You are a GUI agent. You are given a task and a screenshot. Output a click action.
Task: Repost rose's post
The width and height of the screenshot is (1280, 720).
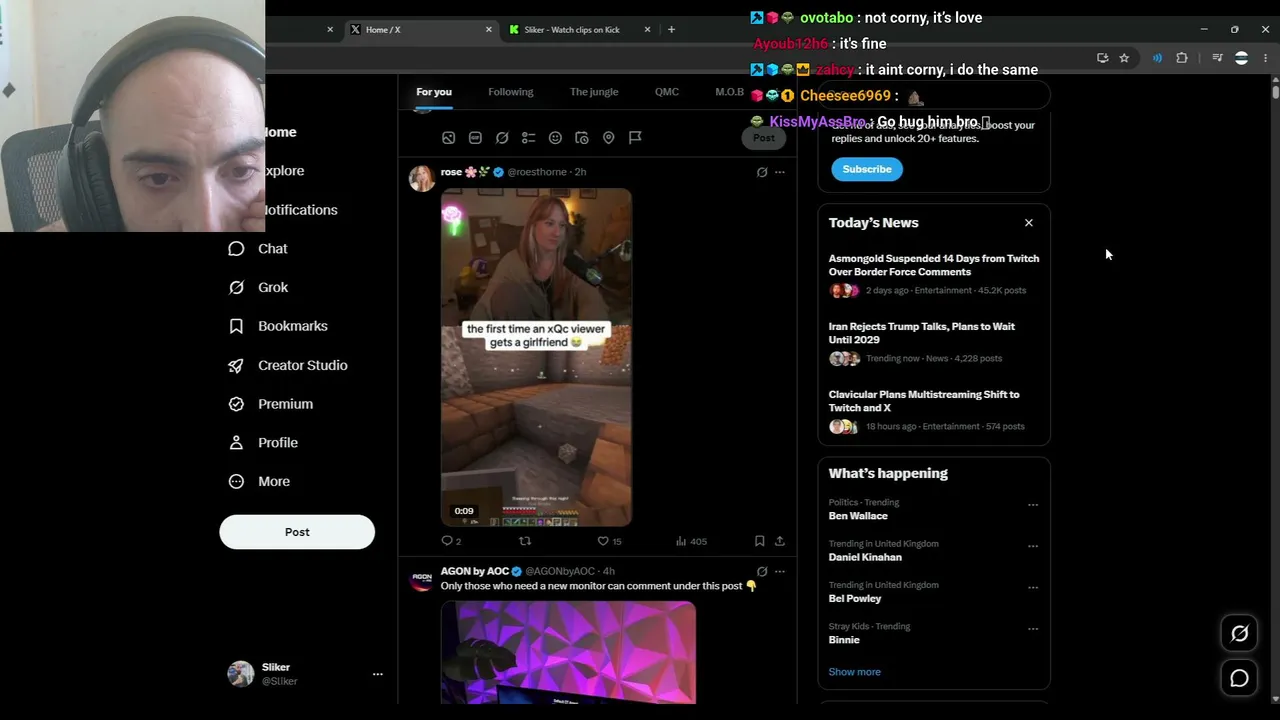[525, 541]
